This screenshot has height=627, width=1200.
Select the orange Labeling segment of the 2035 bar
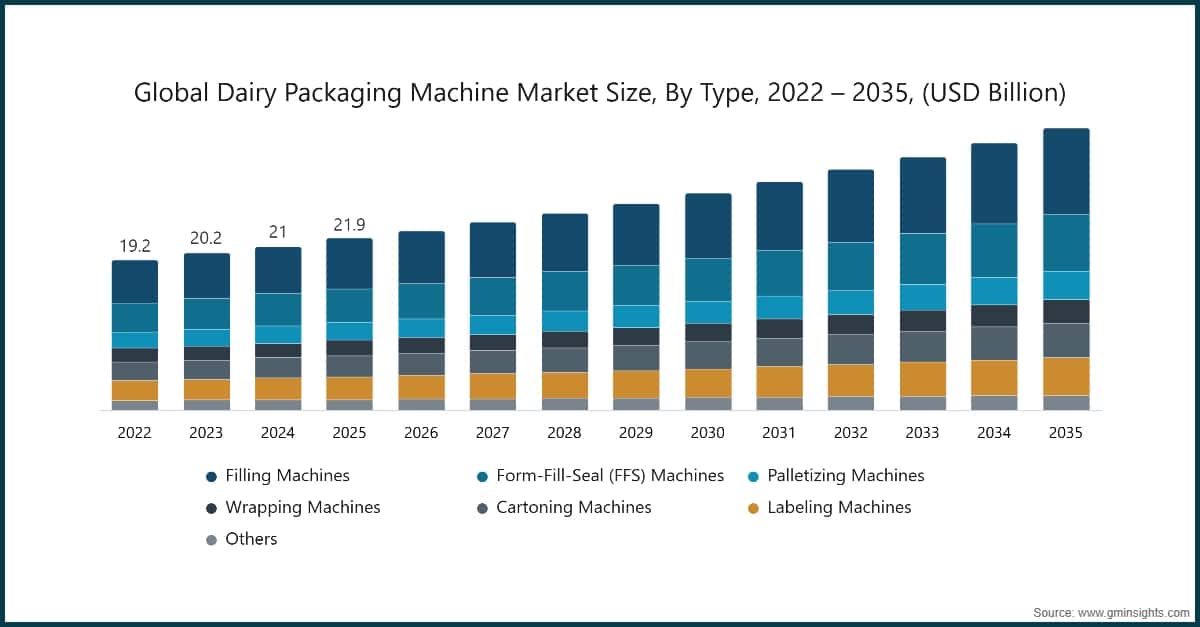click(1066, 375)
